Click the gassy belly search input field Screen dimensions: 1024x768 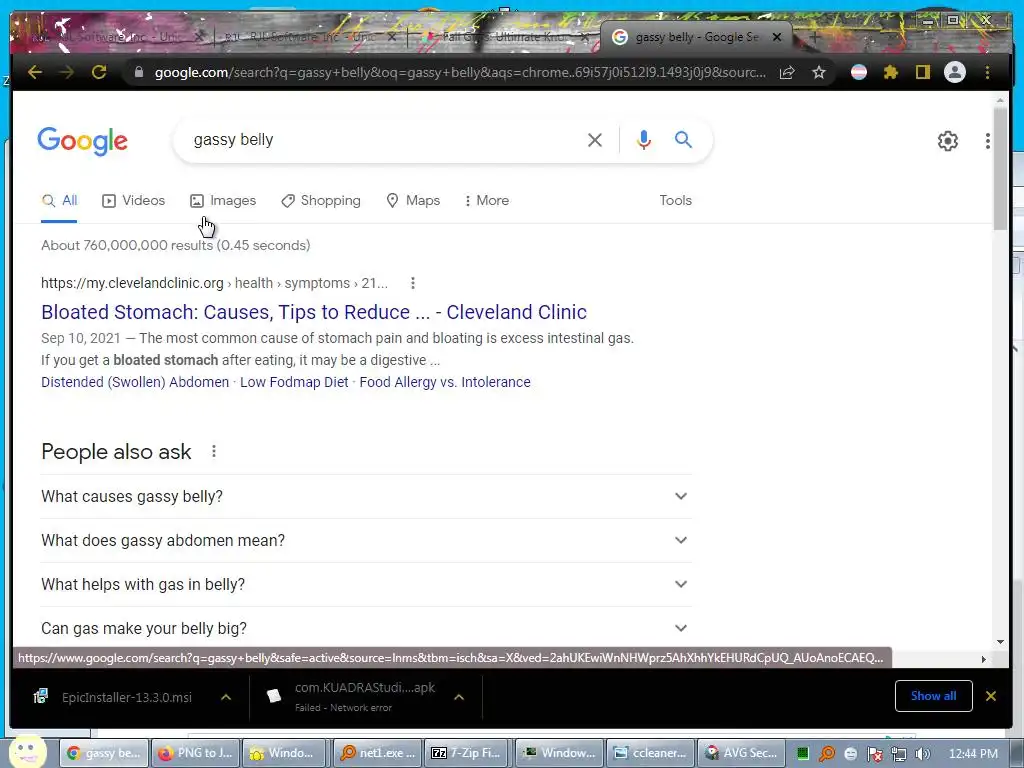pos(385,140)
